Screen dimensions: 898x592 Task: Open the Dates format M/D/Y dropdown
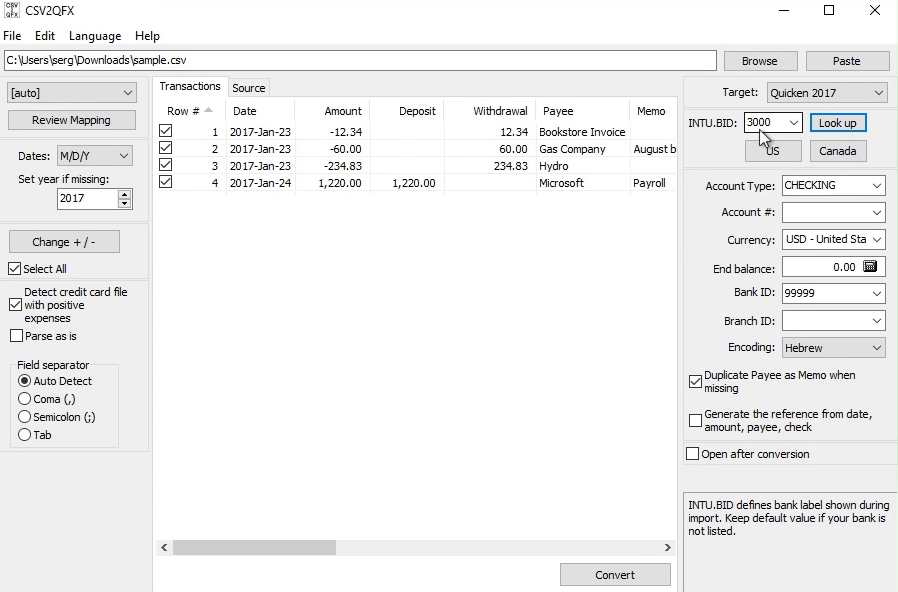coord(95,156)
